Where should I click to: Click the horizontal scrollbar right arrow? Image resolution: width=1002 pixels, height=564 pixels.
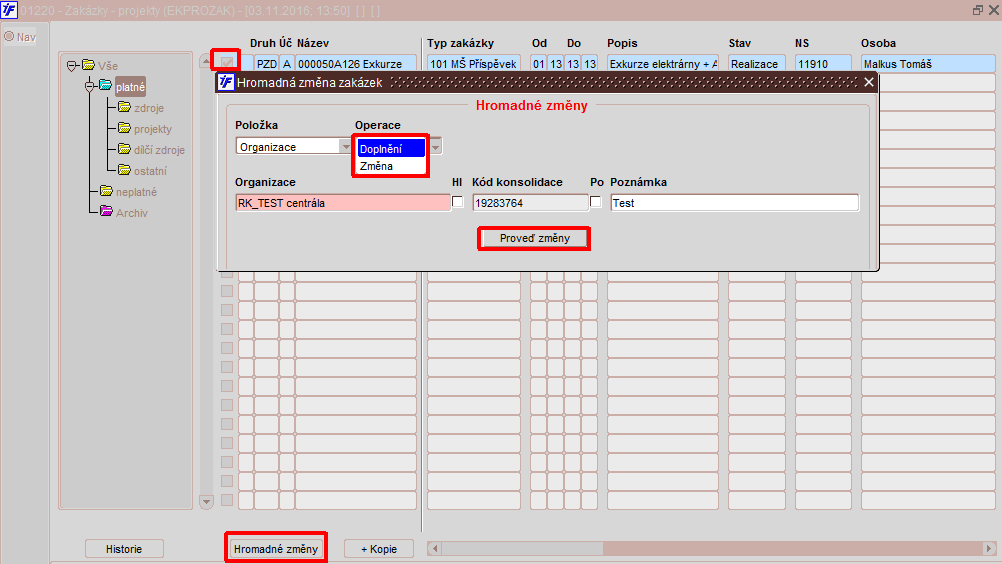click(989, 549)
